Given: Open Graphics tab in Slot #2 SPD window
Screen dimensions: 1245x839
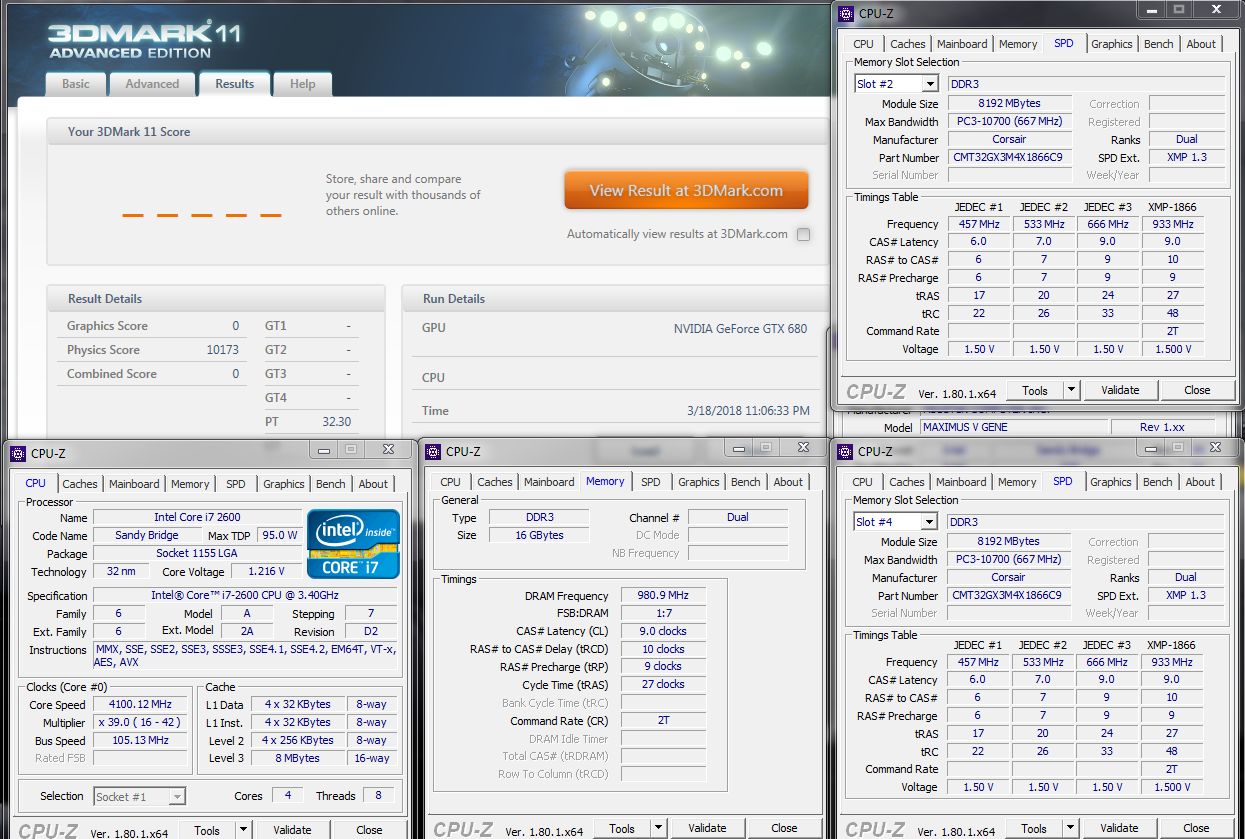Looking at the screenshot, I should [1112, 44].
